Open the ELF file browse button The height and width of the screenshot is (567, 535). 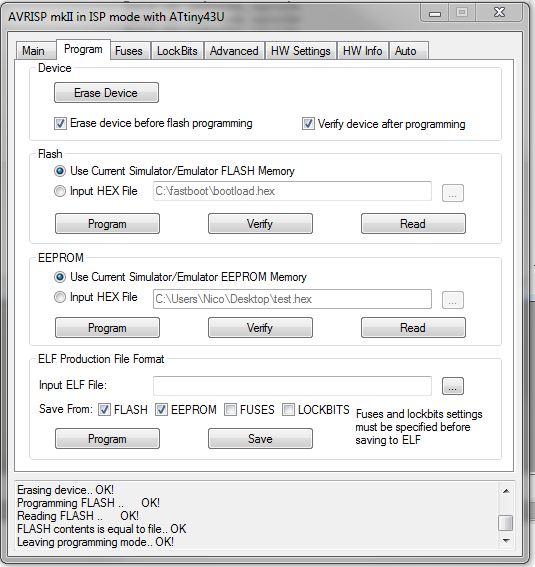(x=453, y=386)
